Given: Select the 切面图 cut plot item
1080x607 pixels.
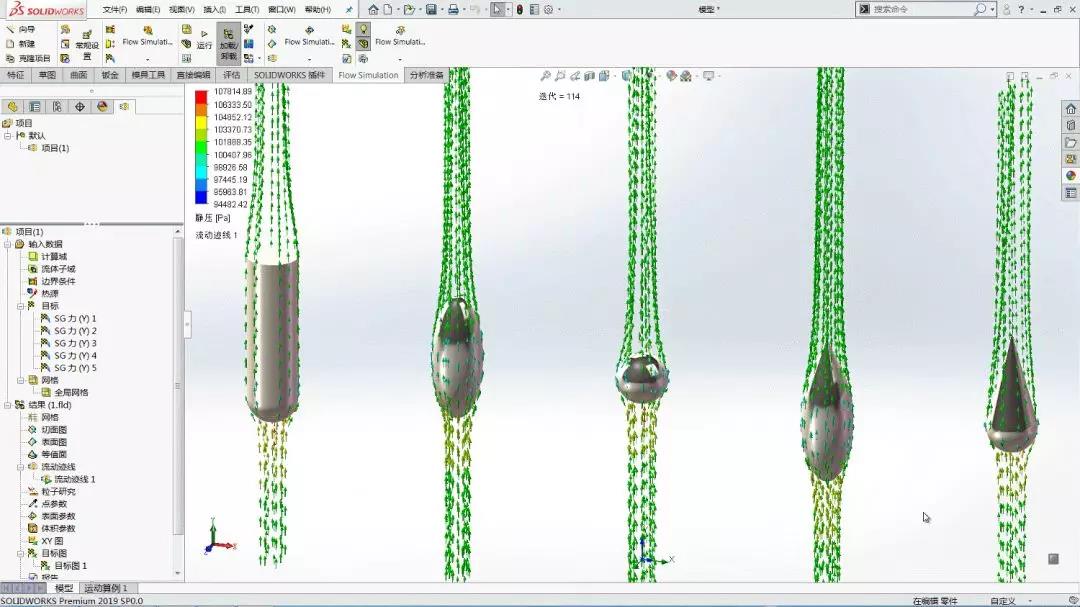Looking at the screenshot, I should 53,429.
